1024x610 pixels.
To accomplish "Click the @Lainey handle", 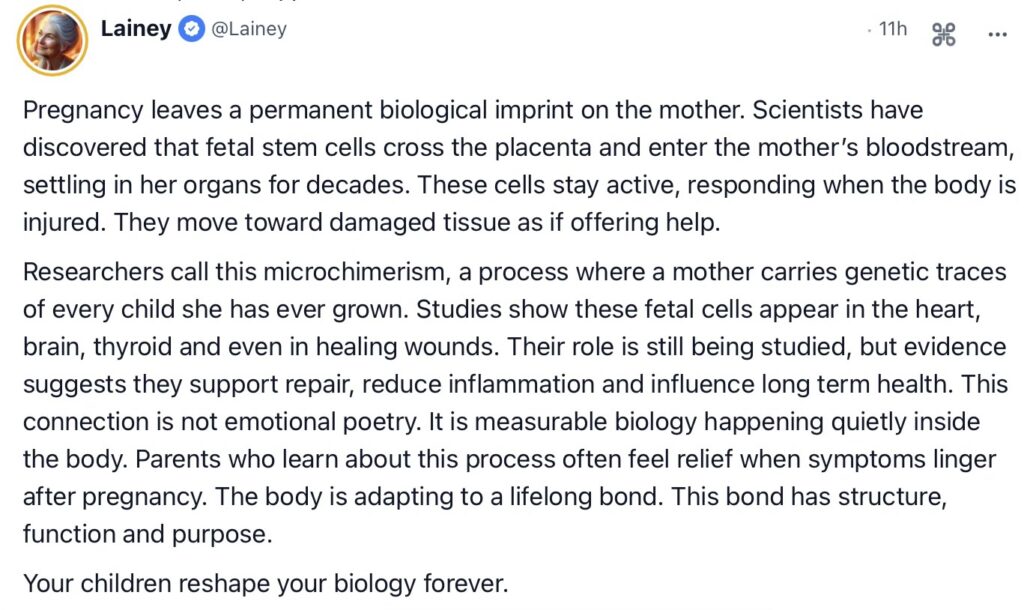I will 248,30.
